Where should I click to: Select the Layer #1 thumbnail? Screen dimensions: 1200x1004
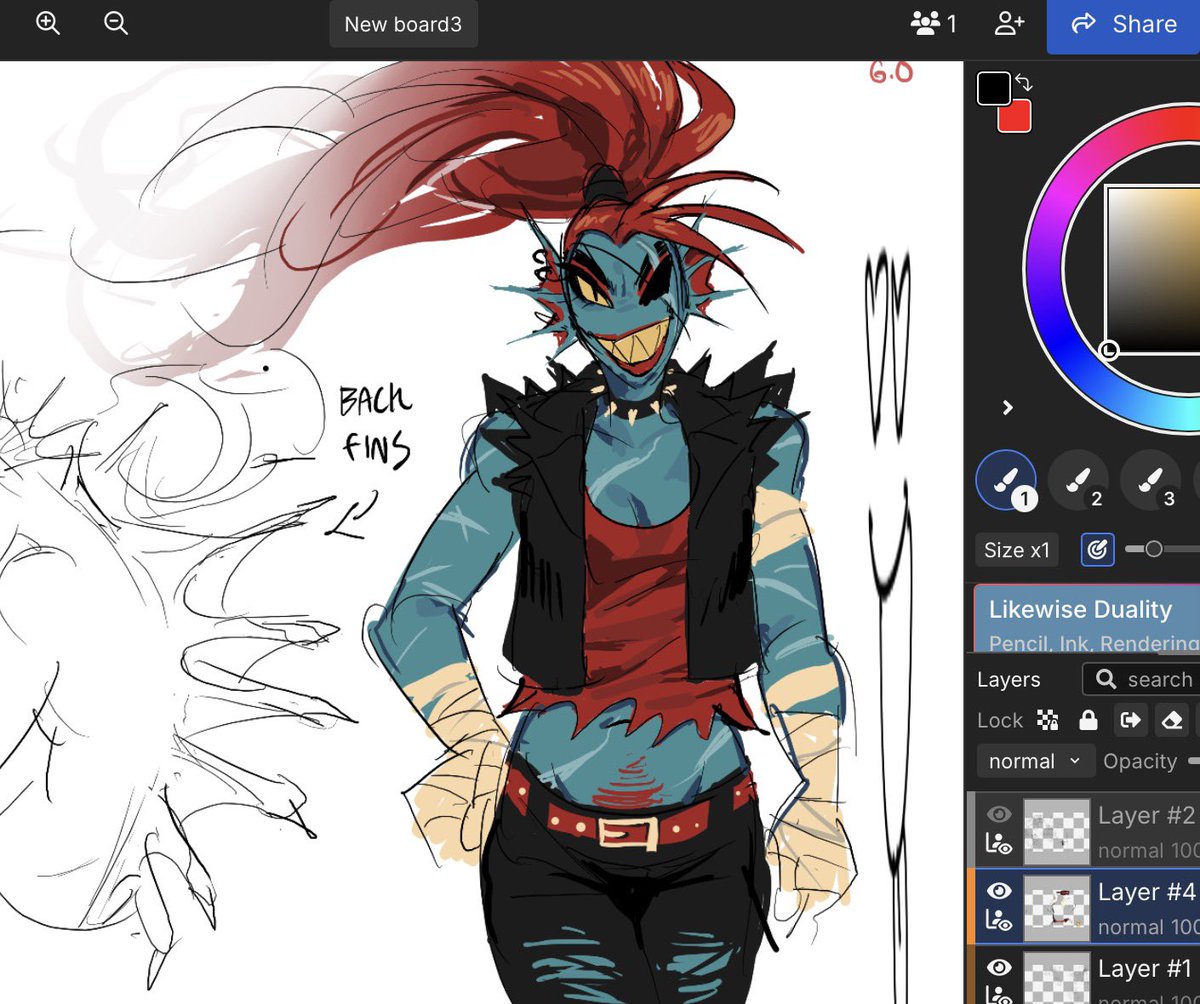(x=1057, y=978)
